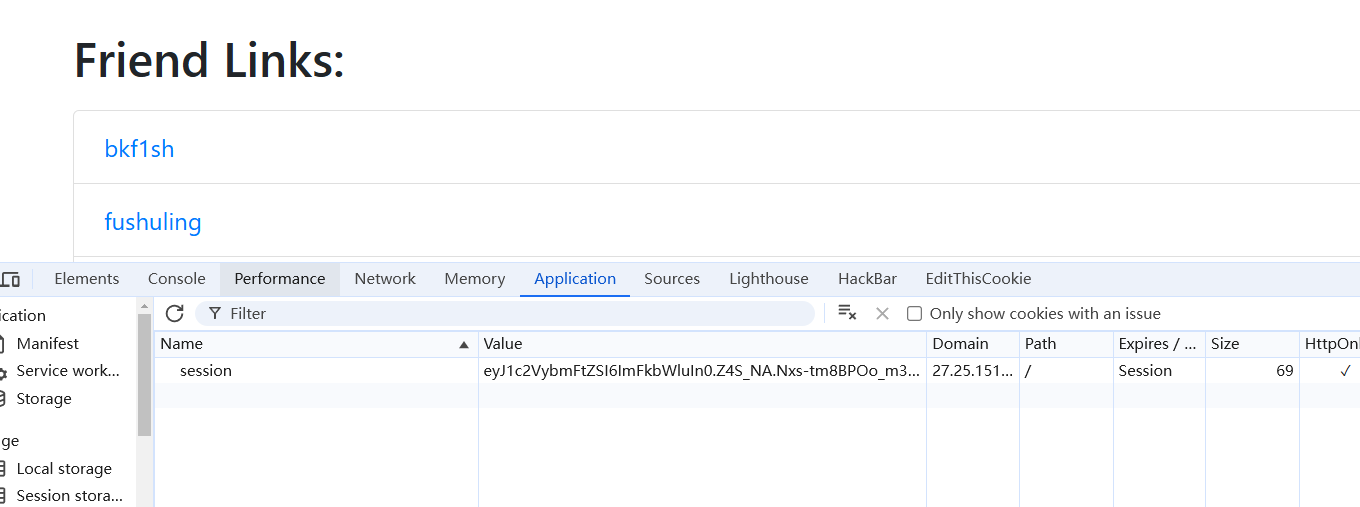Click the Session storage table icon
This screenshot has width=1360, height=507.
[x=3, y=496]
